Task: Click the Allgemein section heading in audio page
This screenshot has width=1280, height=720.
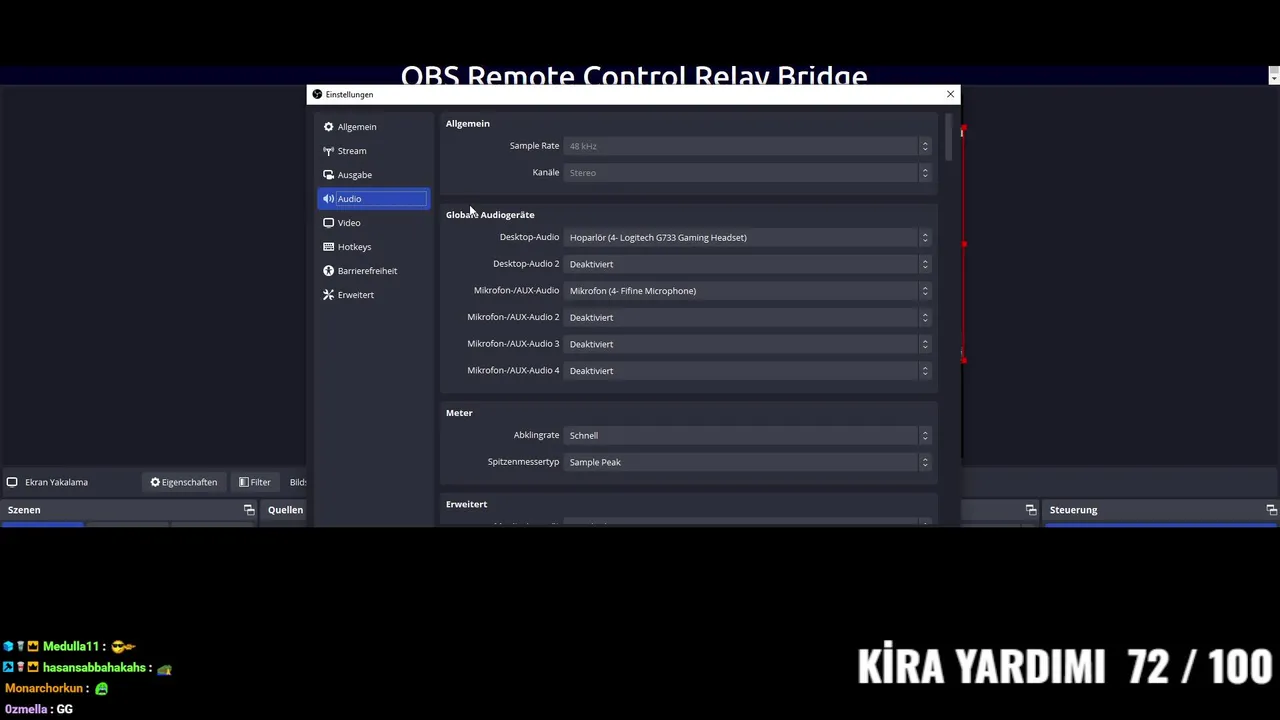Action: (467, 124)
